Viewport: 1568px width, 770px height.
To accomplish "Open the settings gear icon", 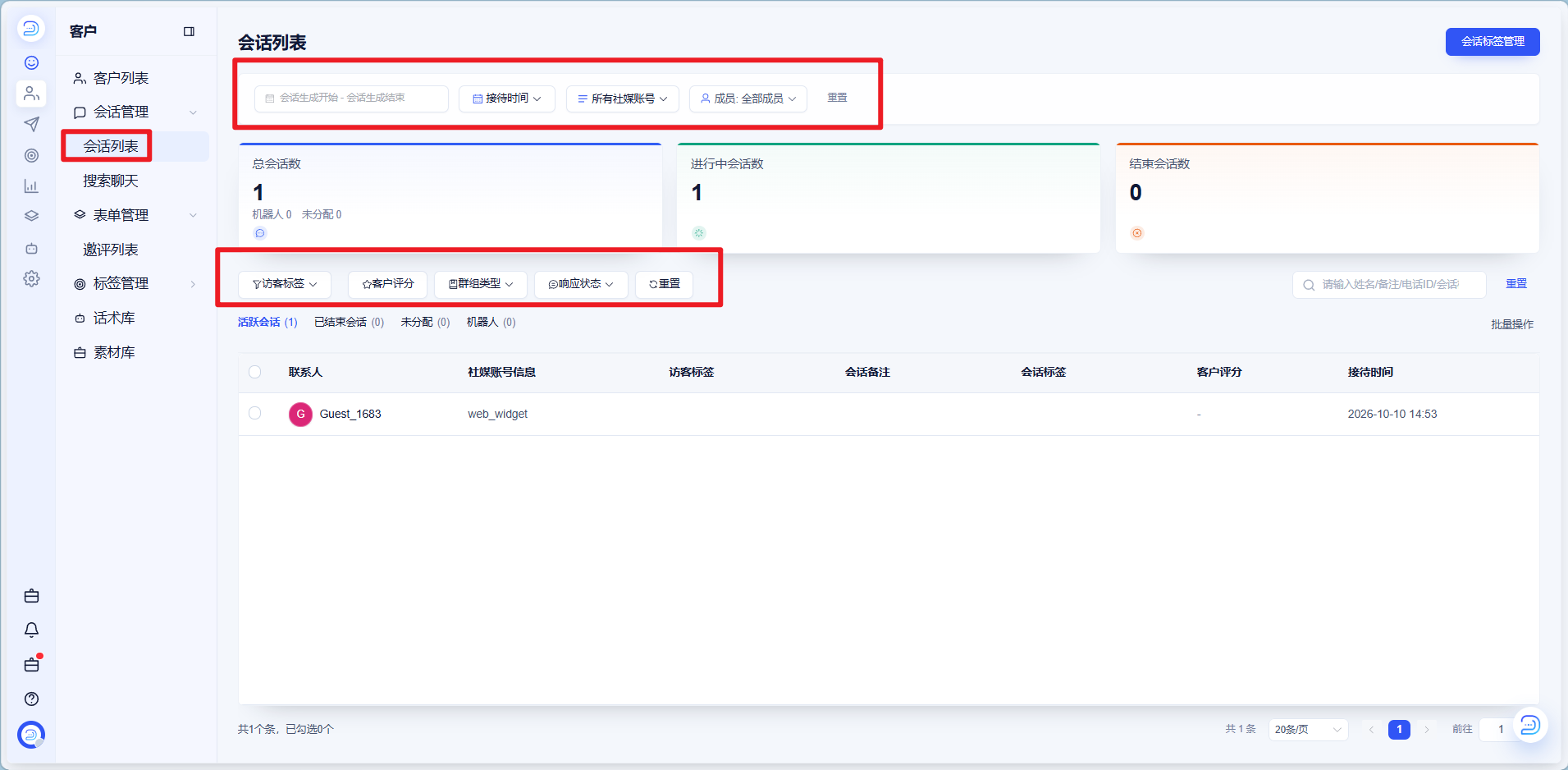I will coord(31,279).
